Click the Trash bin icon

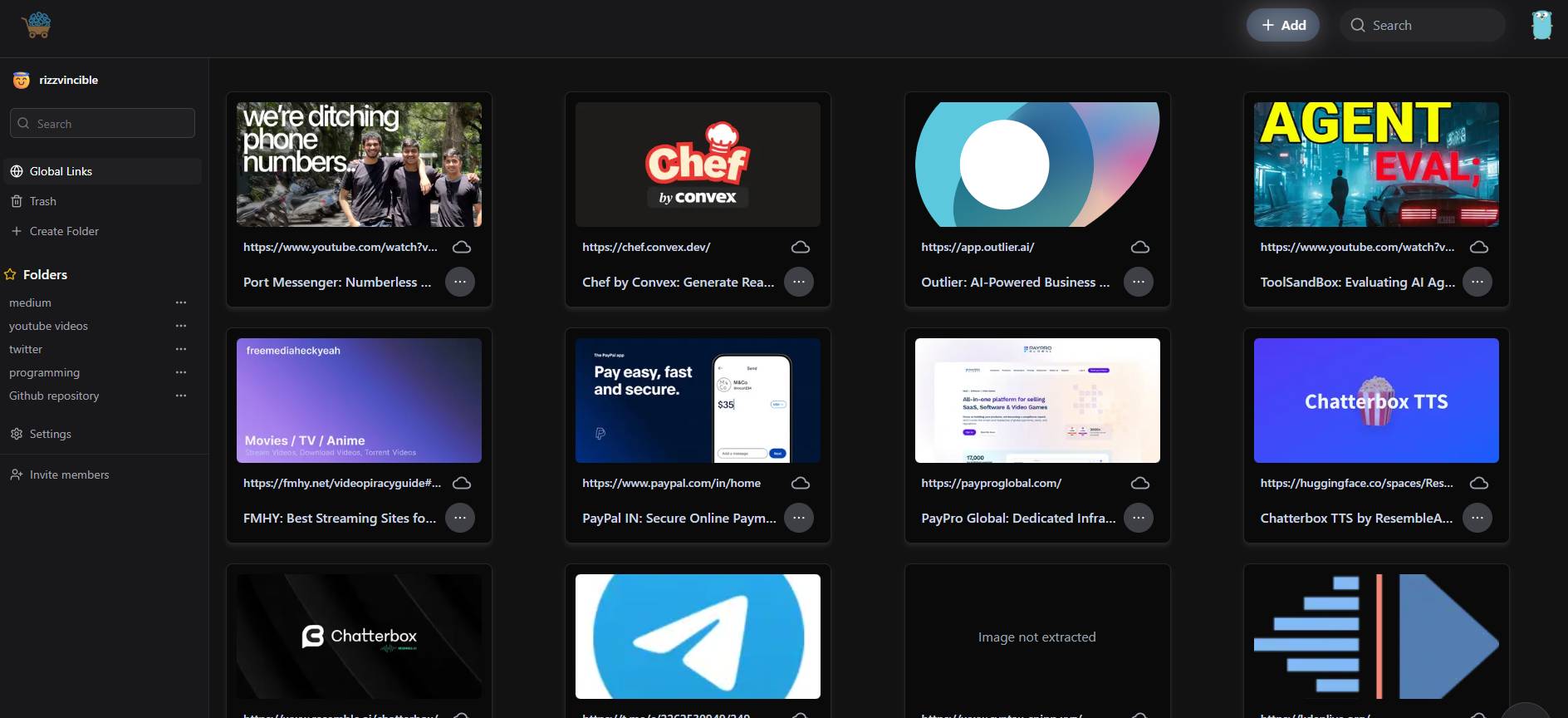pyautogui.click(x=17, y=201)
